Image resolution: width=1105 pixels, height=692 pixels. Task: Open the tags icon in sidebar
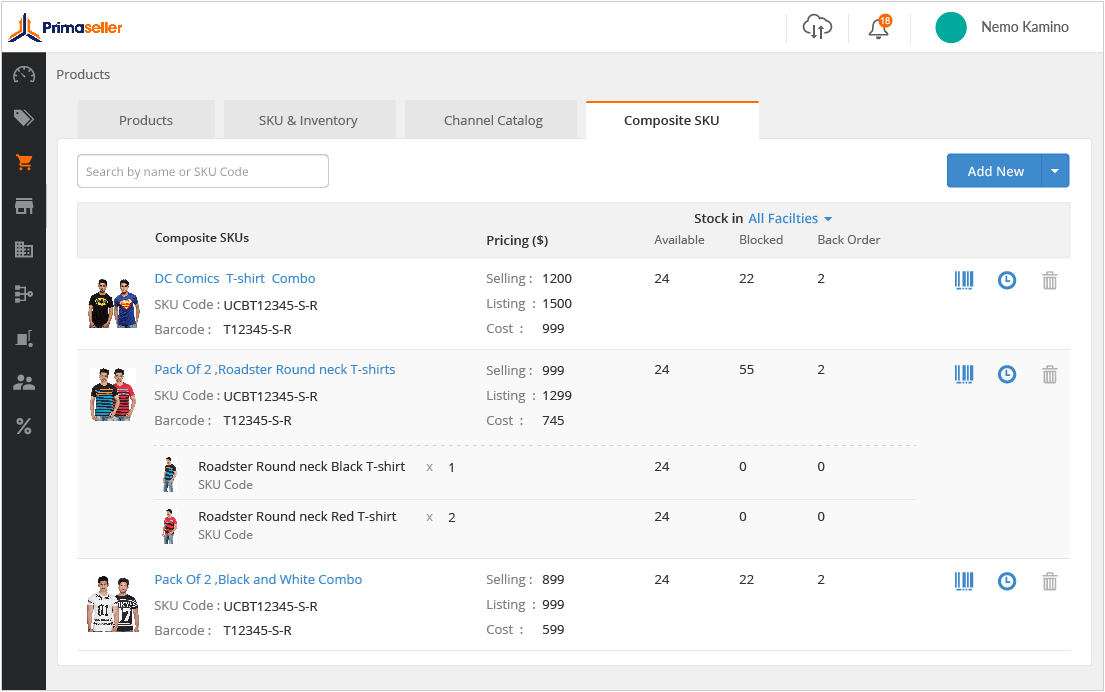pyautogui.click(x=24, y=118)
